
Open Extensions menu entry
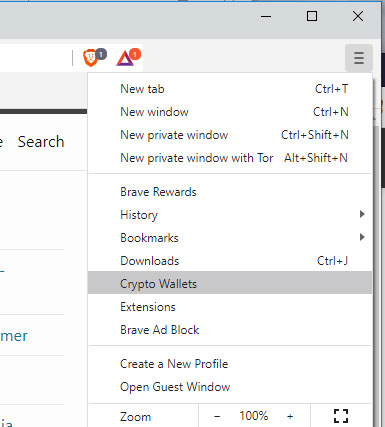(x=230, y=307)
